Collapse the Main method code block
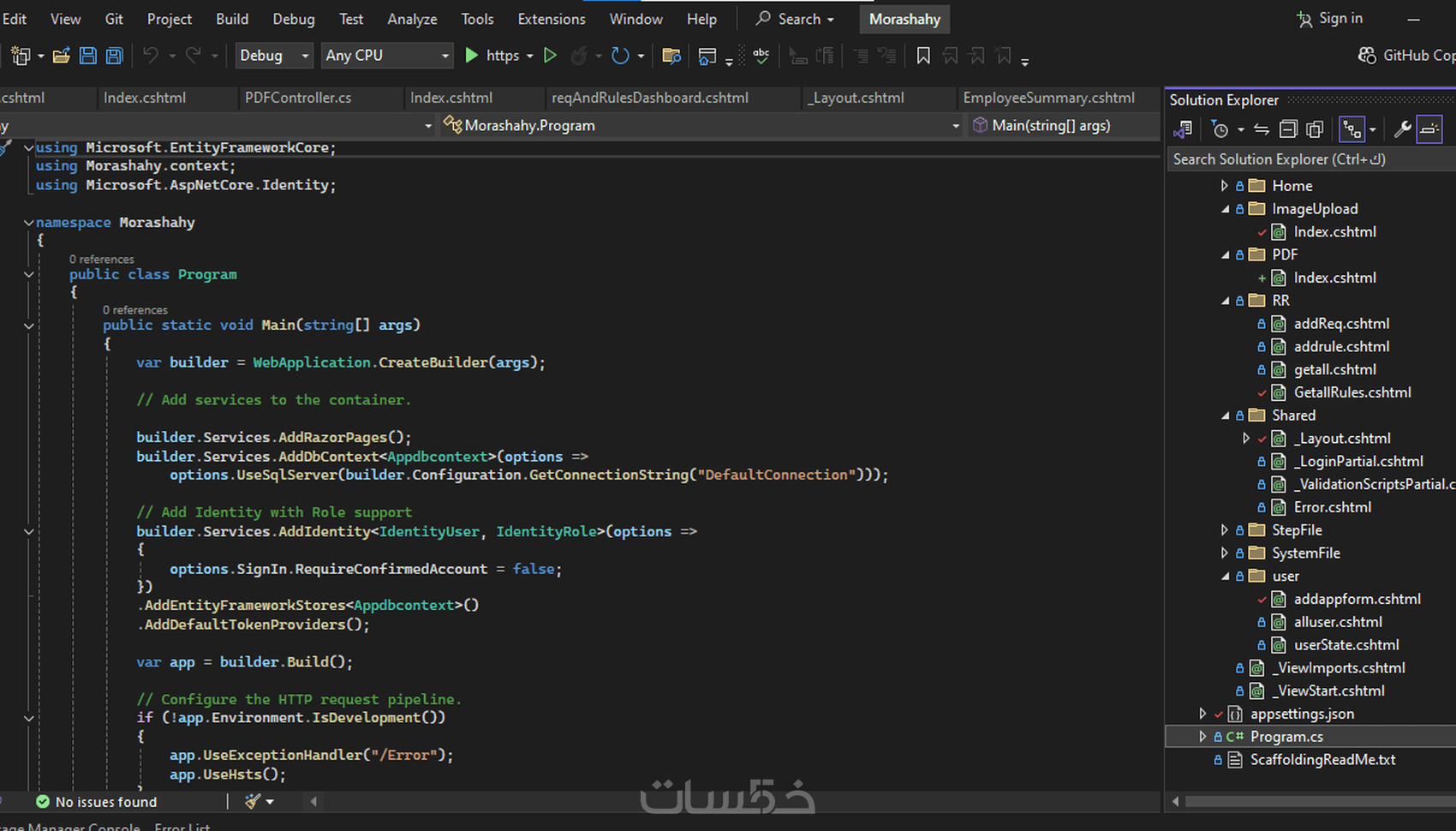 coord(28,326)
